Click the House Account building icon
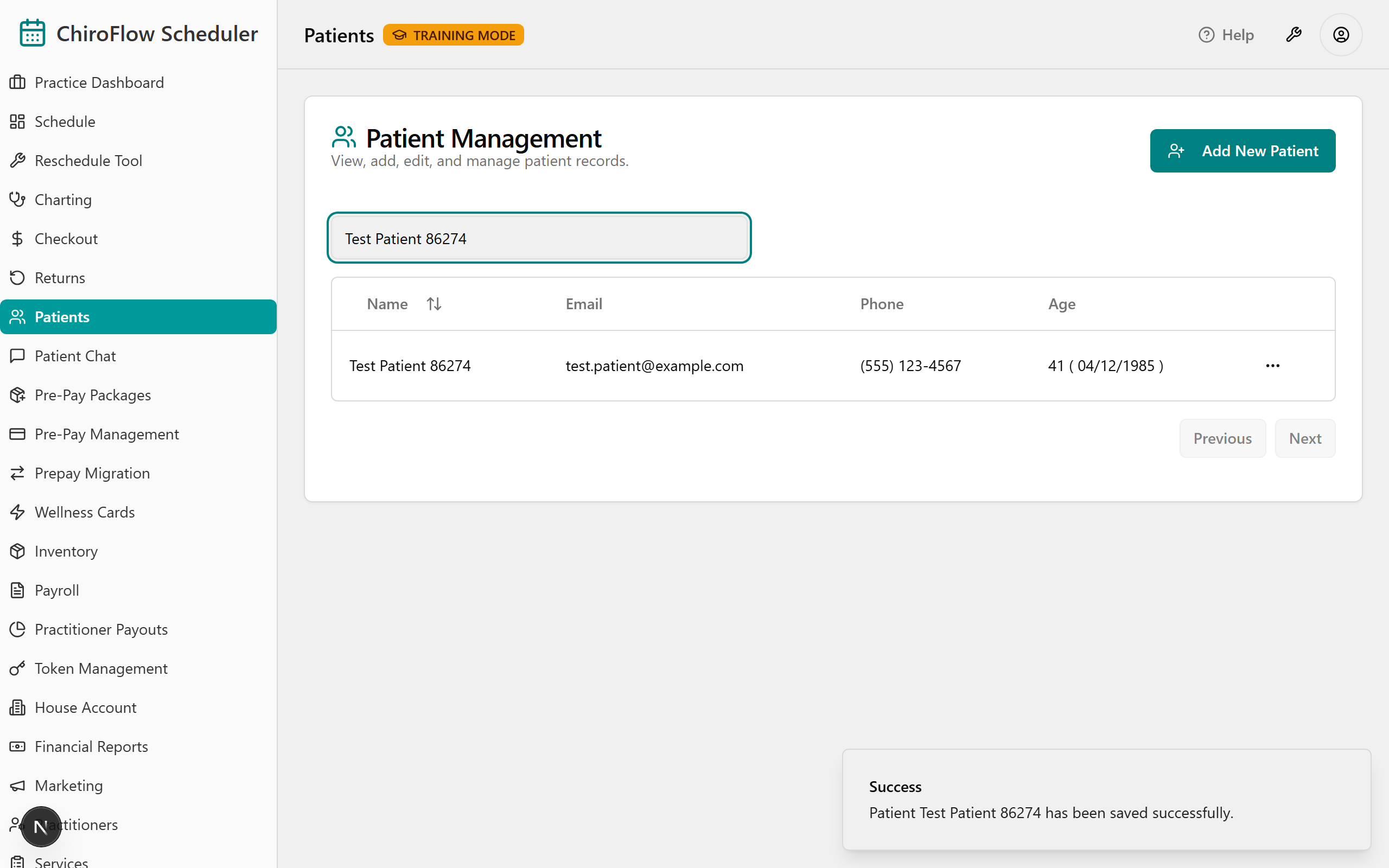The image size is (1389, 868). pos(17,707)
